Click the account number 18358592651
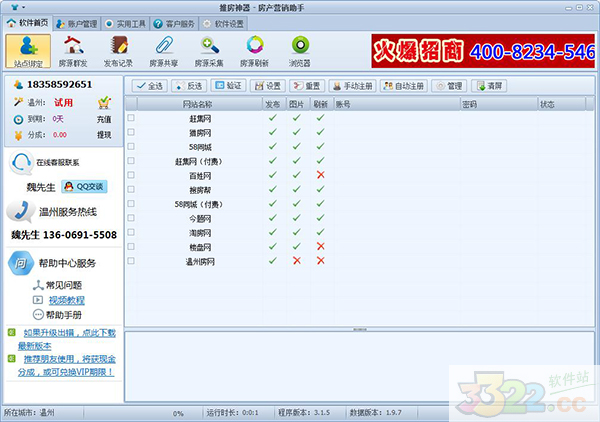This screenshot has height=422, width=600. 59,85
